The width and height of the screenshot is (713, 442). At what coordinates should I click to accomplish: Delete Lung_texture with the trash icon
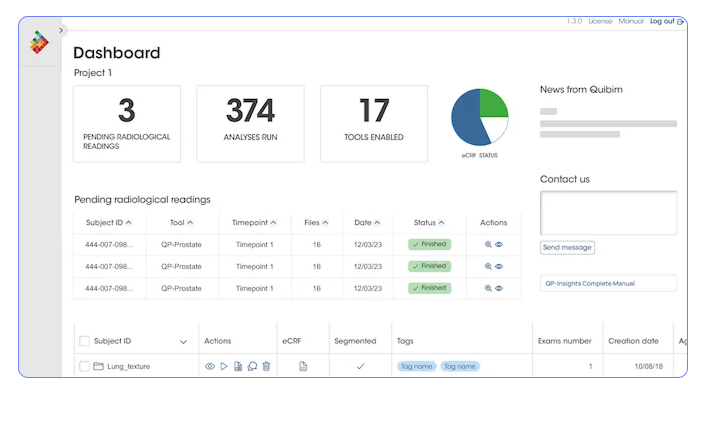[x=266, y=367]
